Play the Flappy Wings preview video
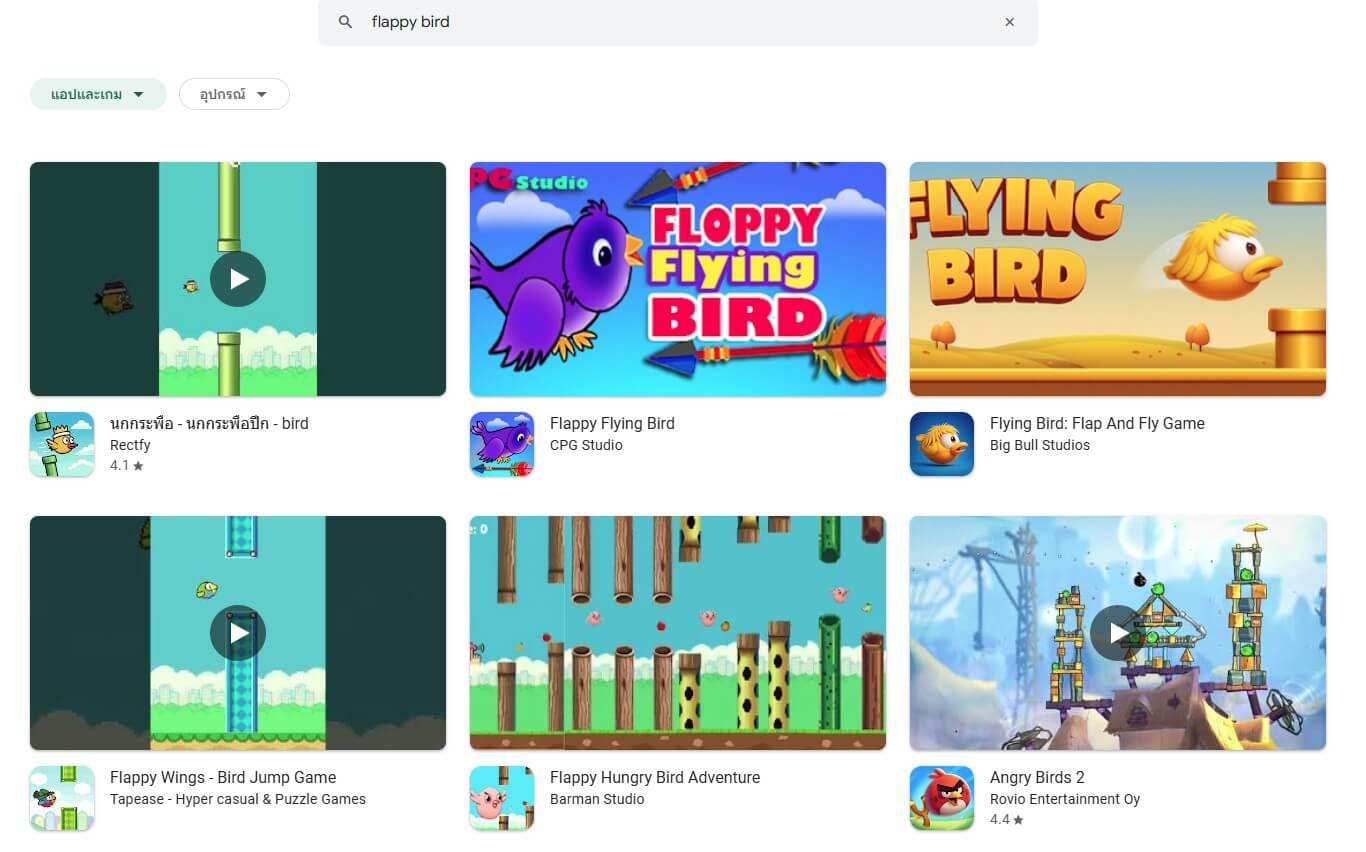 pyautogui.click(x=238, y=633)
